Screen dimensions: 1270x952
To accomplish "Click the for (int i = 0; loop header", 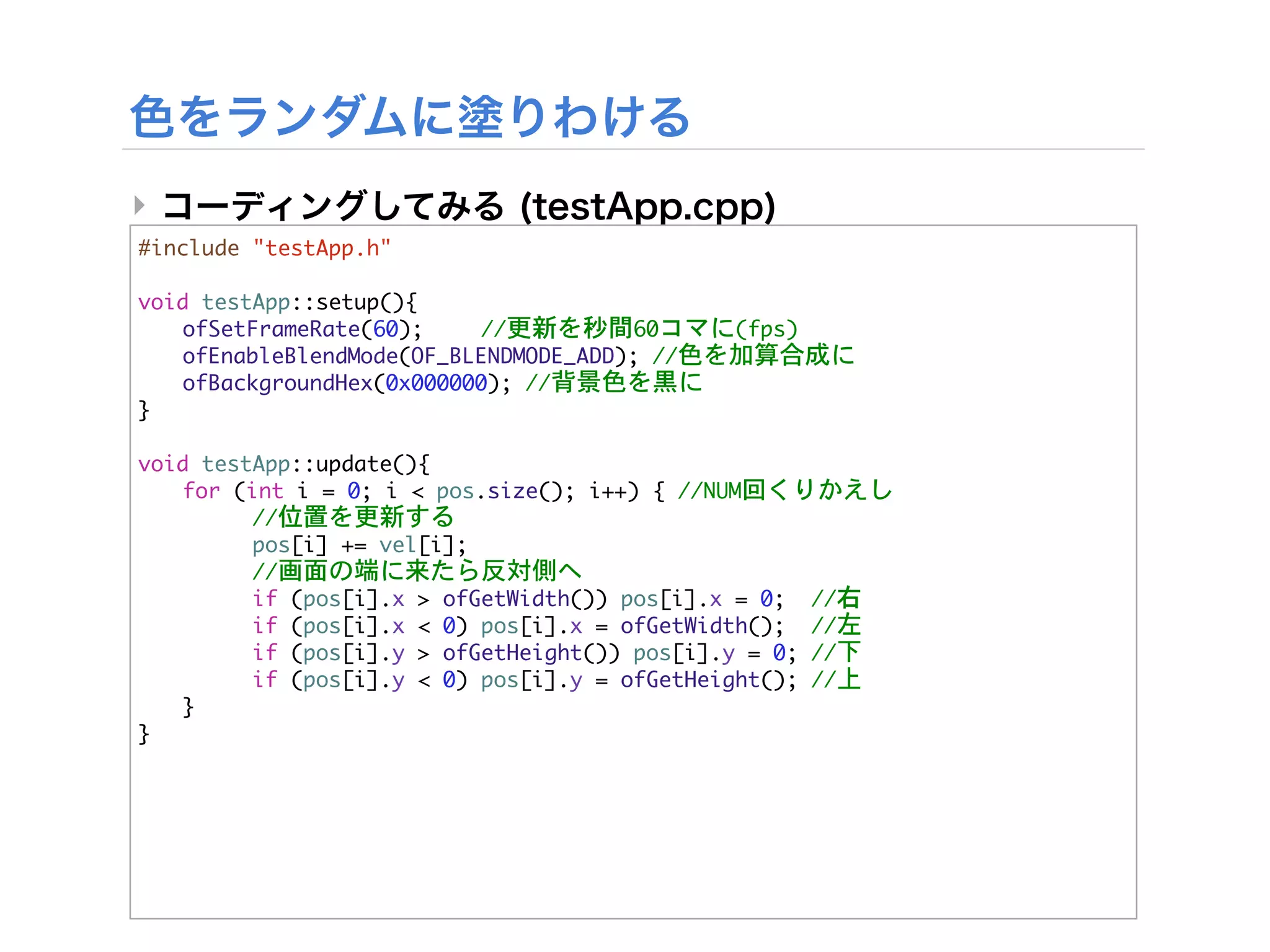I will coord(424,491).
